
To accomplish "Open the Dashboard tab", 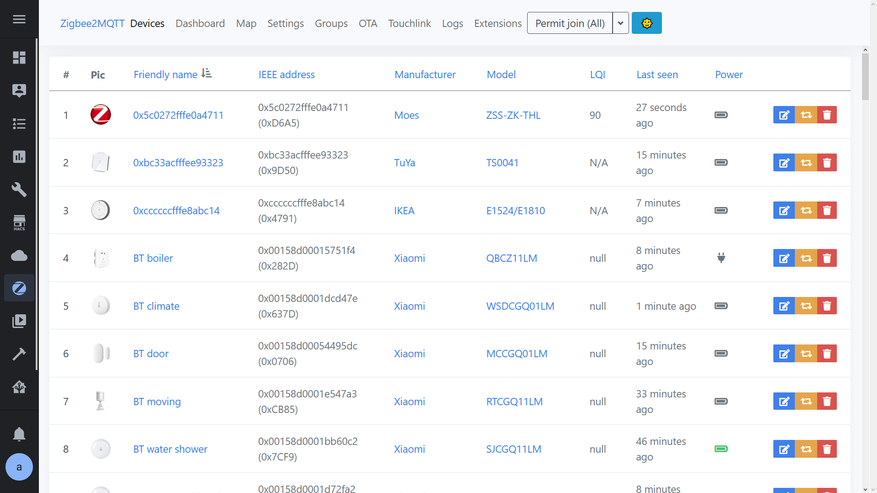I will pyautogui.click(x=200, y=23).
